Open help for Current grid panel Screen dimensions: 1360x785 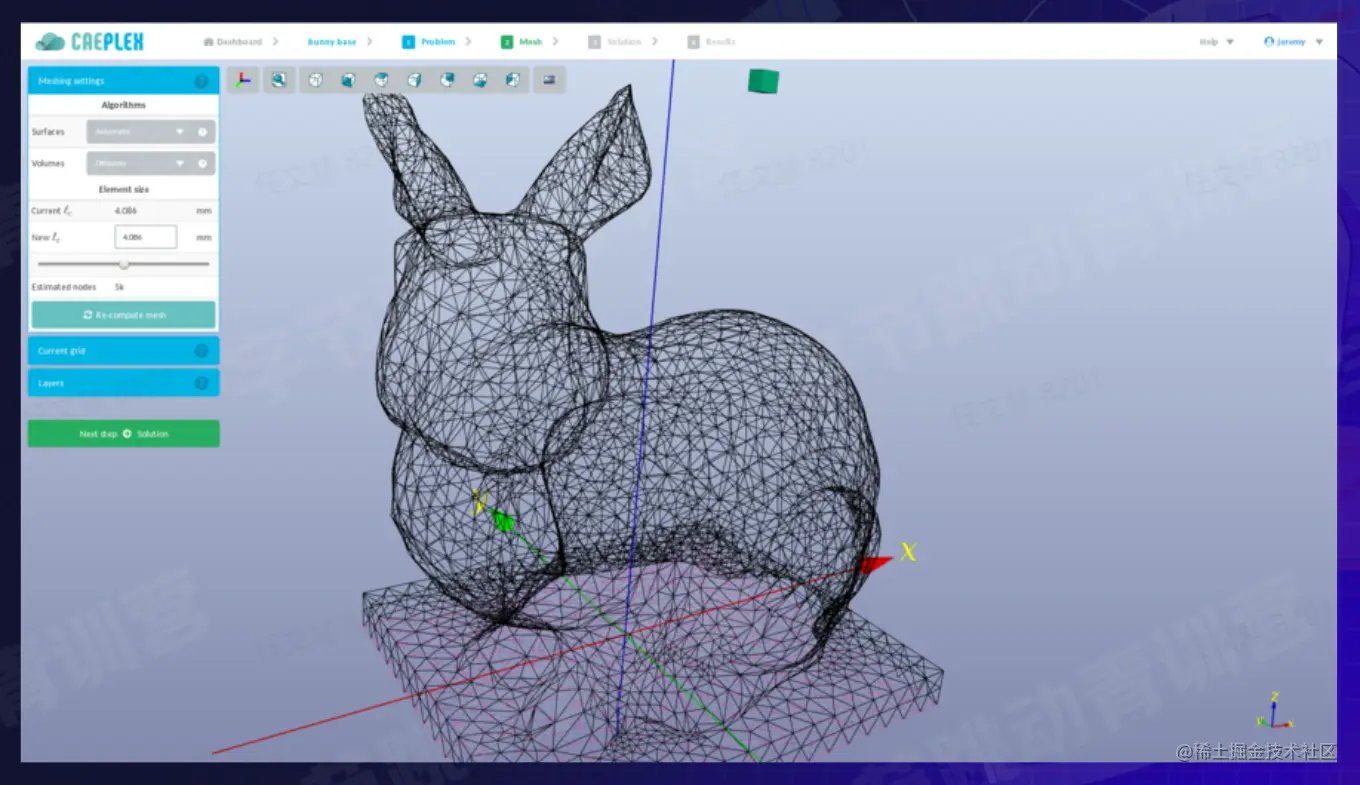click(201, 351)
